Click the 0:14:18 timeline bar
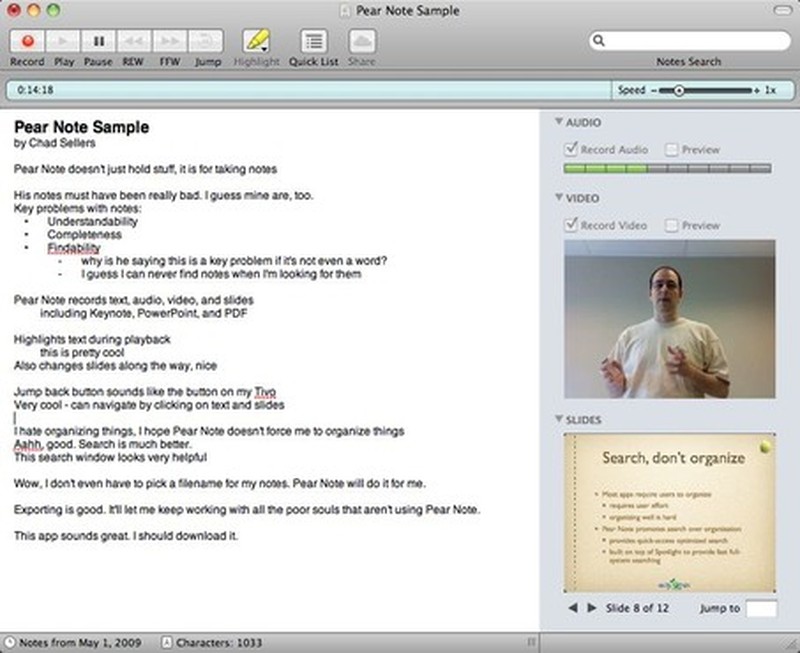The image size is (800, 653). 309,90
